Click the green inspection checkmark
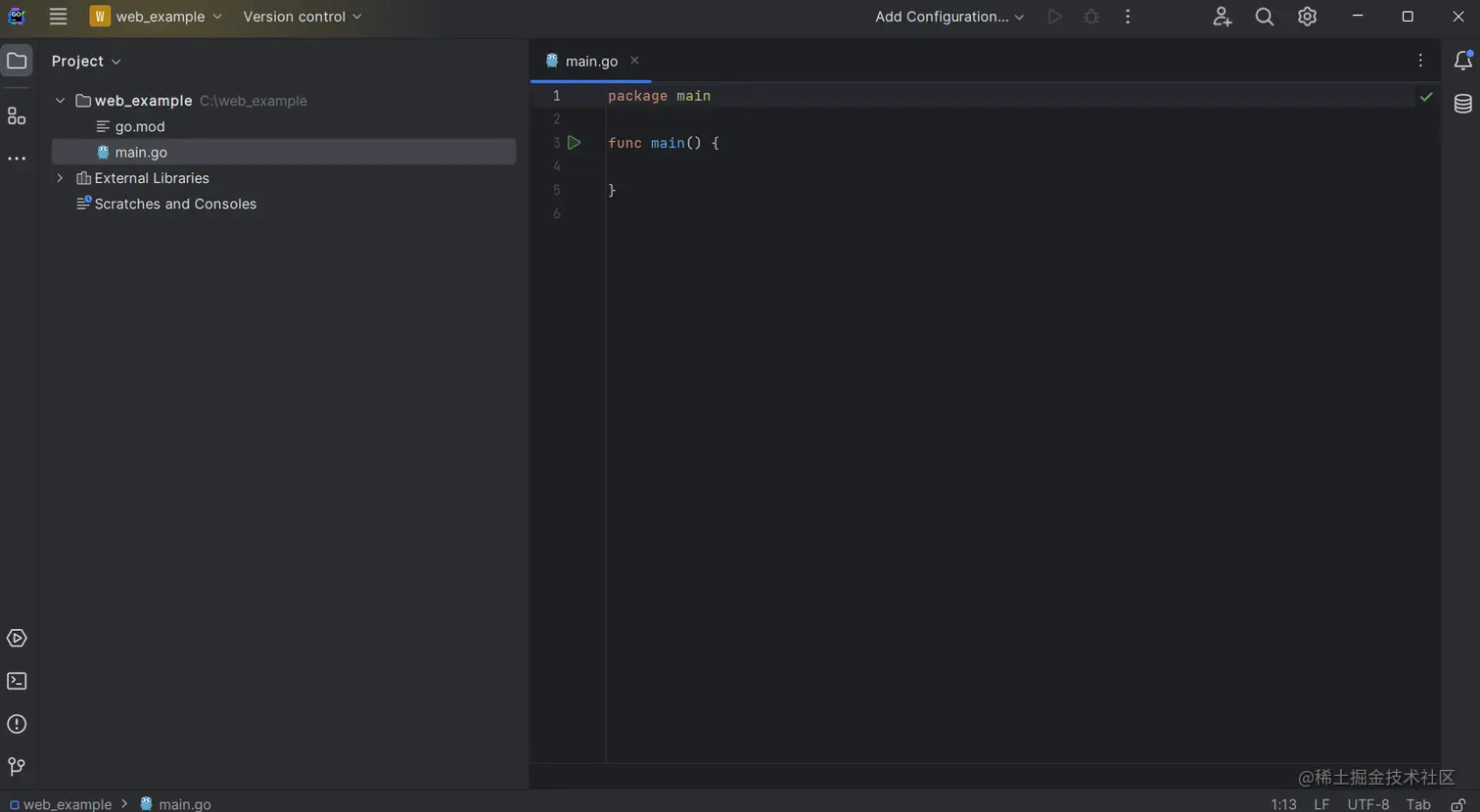 tap(1426, 97)
